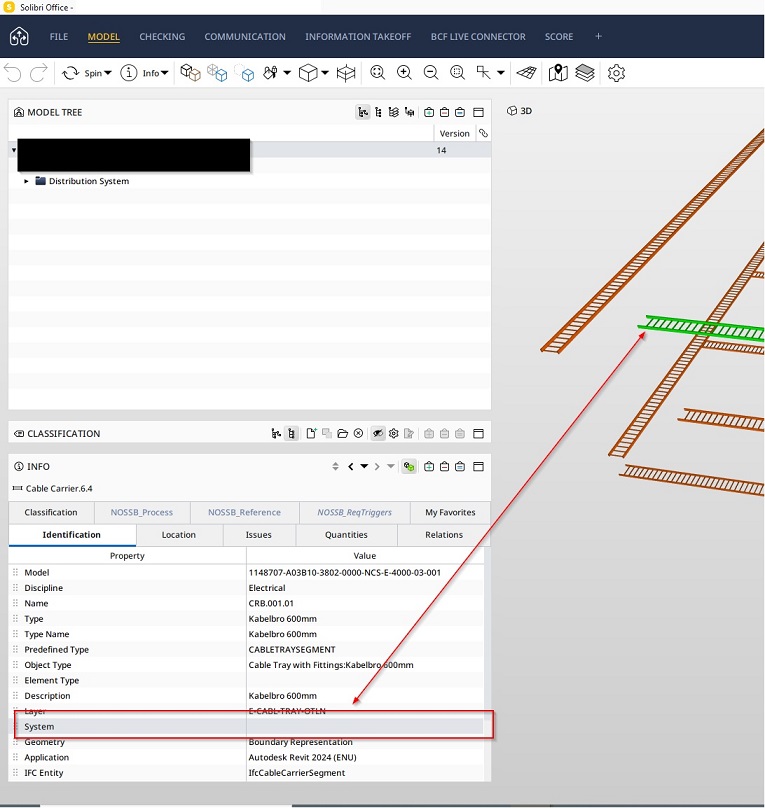Open the 3D view settings gear

(616, 73)
